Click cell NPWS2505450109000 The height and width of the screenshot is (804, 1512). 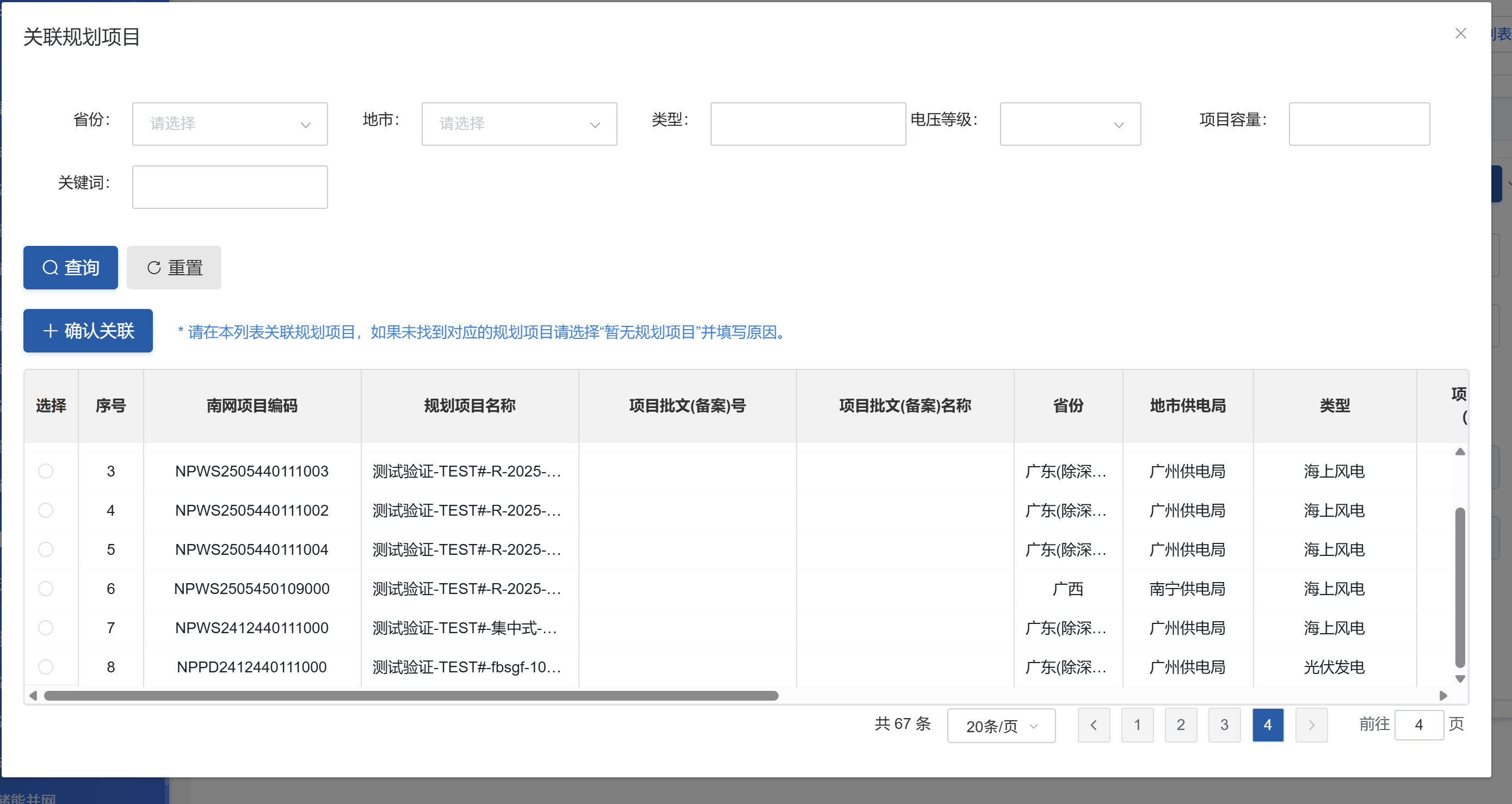click(252, 589)
